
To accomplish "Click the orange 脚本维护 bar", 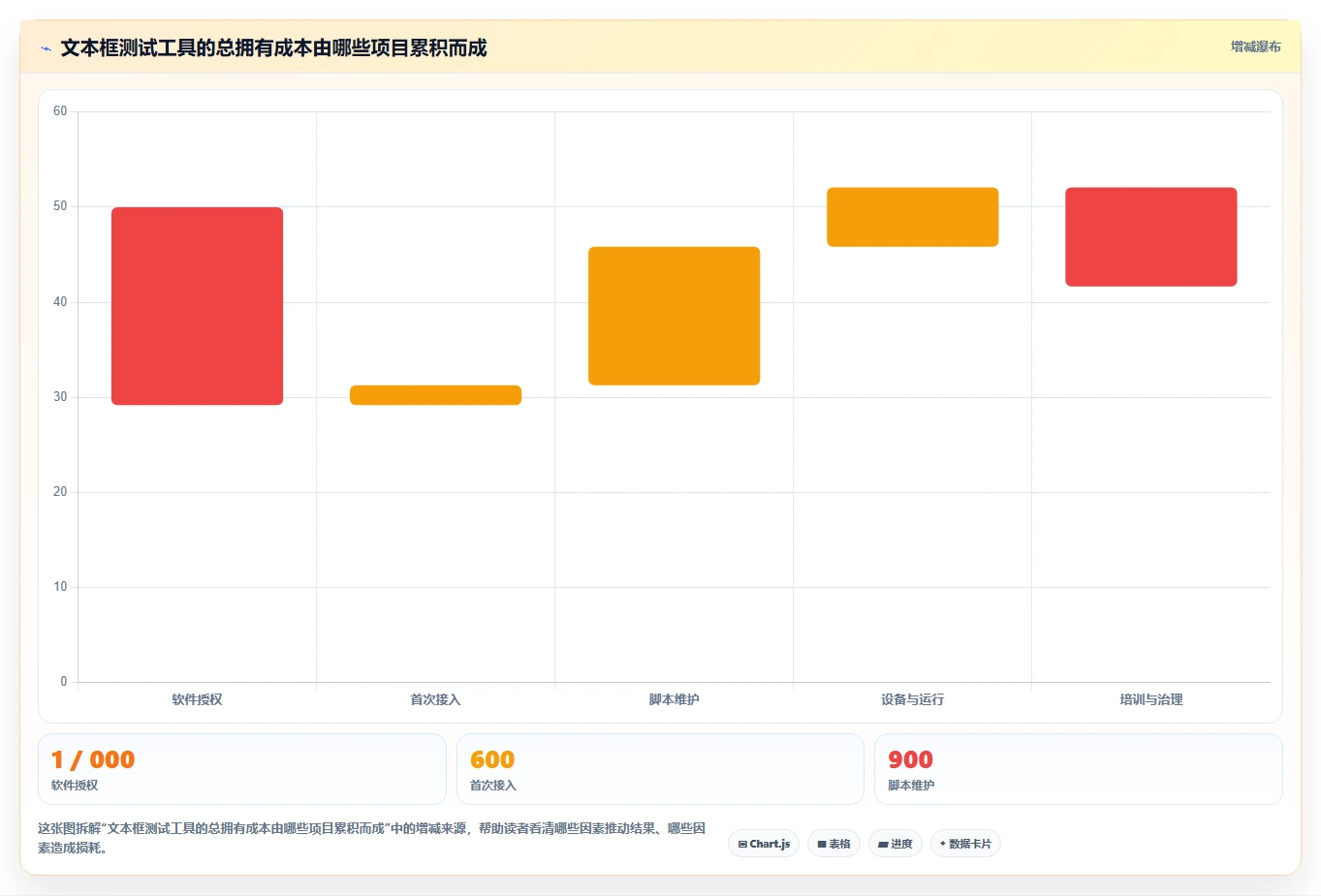I will (674, 316).
